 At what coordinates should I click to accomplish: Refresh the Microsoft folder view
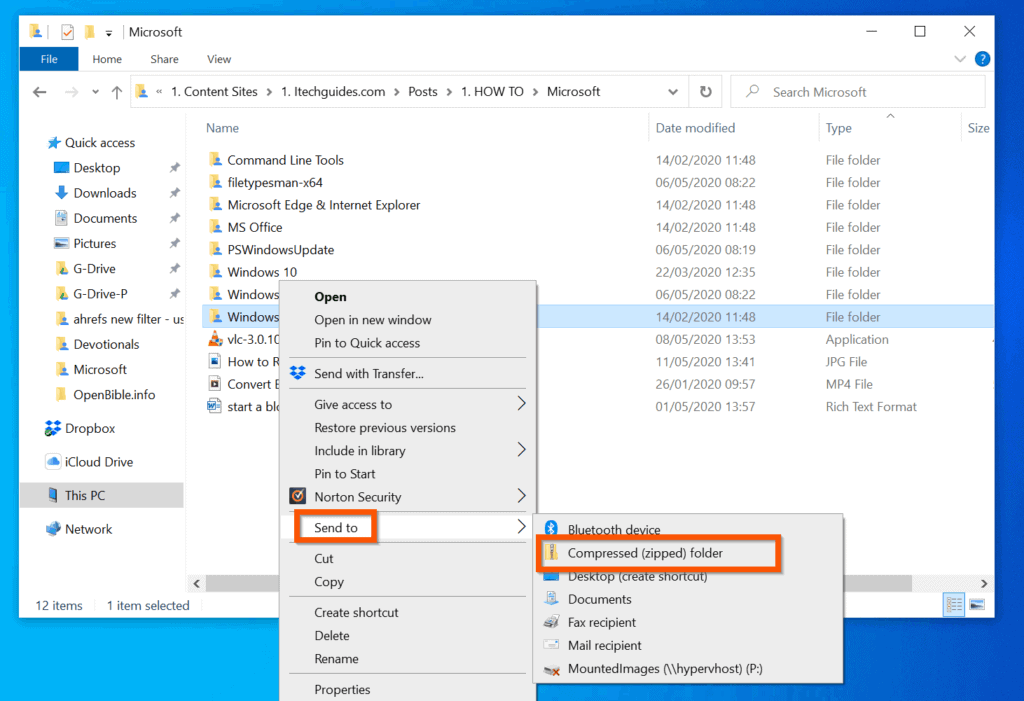click(705, 91)
